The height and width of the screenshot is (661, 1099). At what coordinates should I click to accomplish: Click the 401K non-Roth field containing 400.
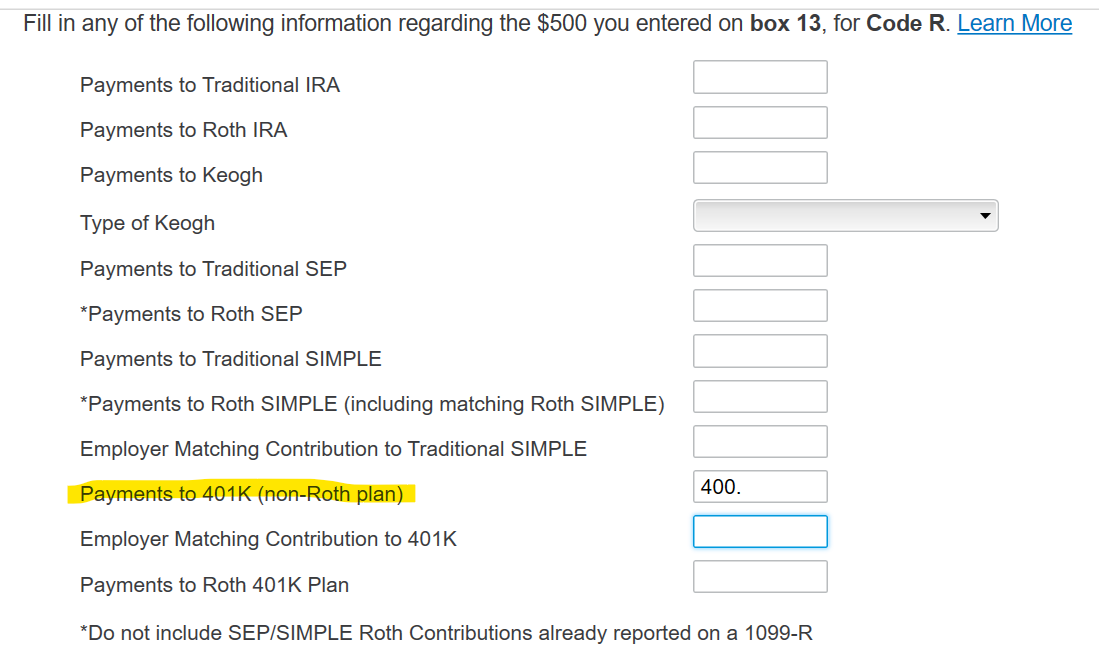tap(760, 487)
